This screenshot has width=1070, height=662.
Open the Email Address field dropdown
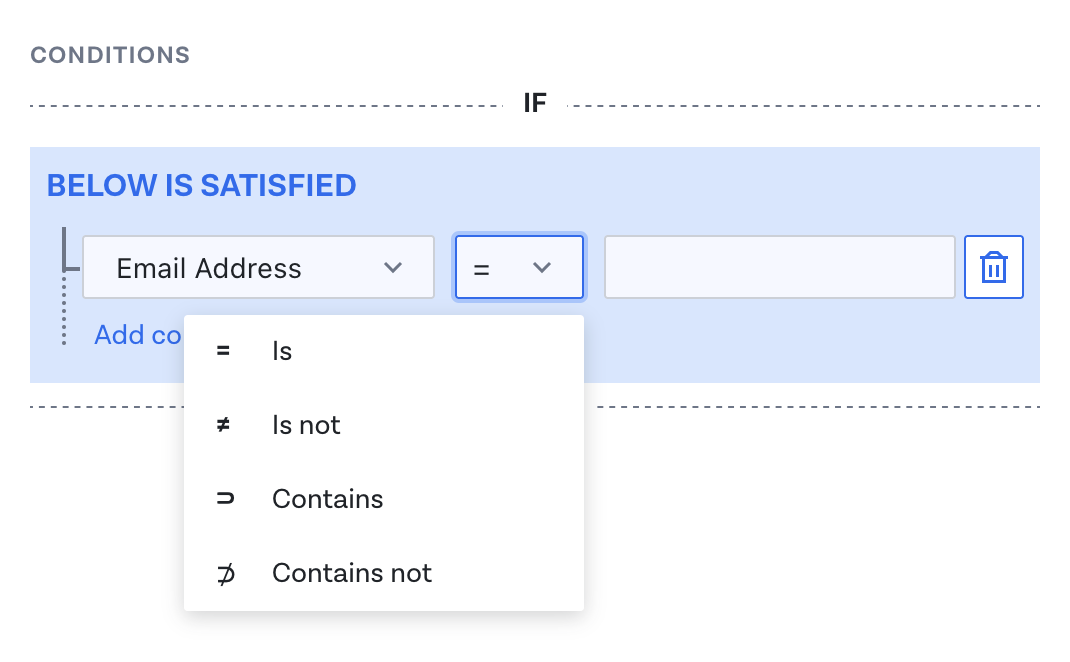pos(257,267)
